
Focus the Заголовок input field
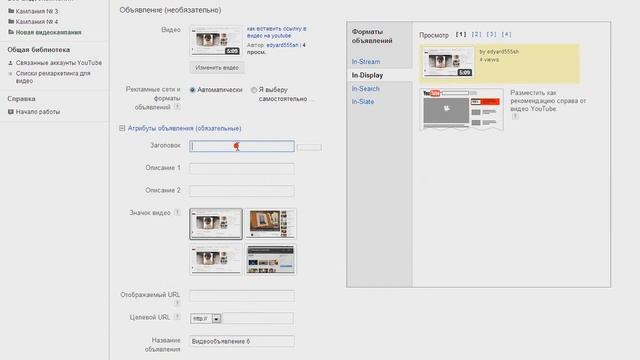coord(242,146)
